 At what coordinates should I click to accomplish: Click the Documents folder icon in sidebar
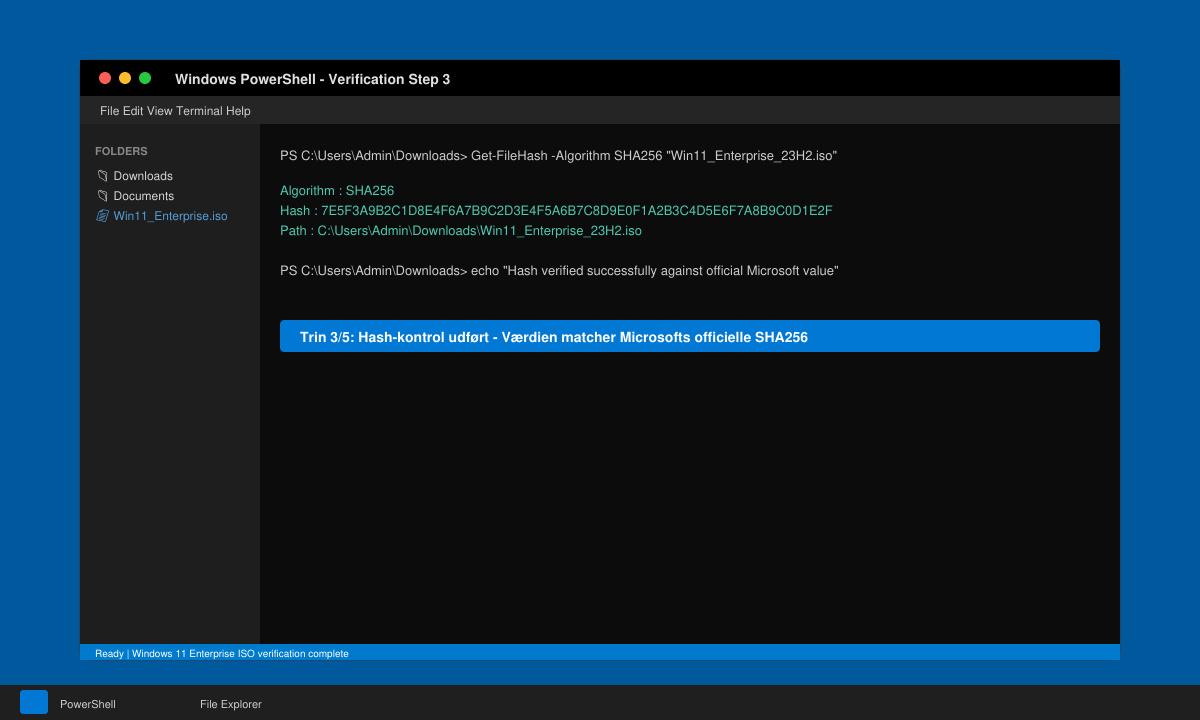tap(102, 196)
